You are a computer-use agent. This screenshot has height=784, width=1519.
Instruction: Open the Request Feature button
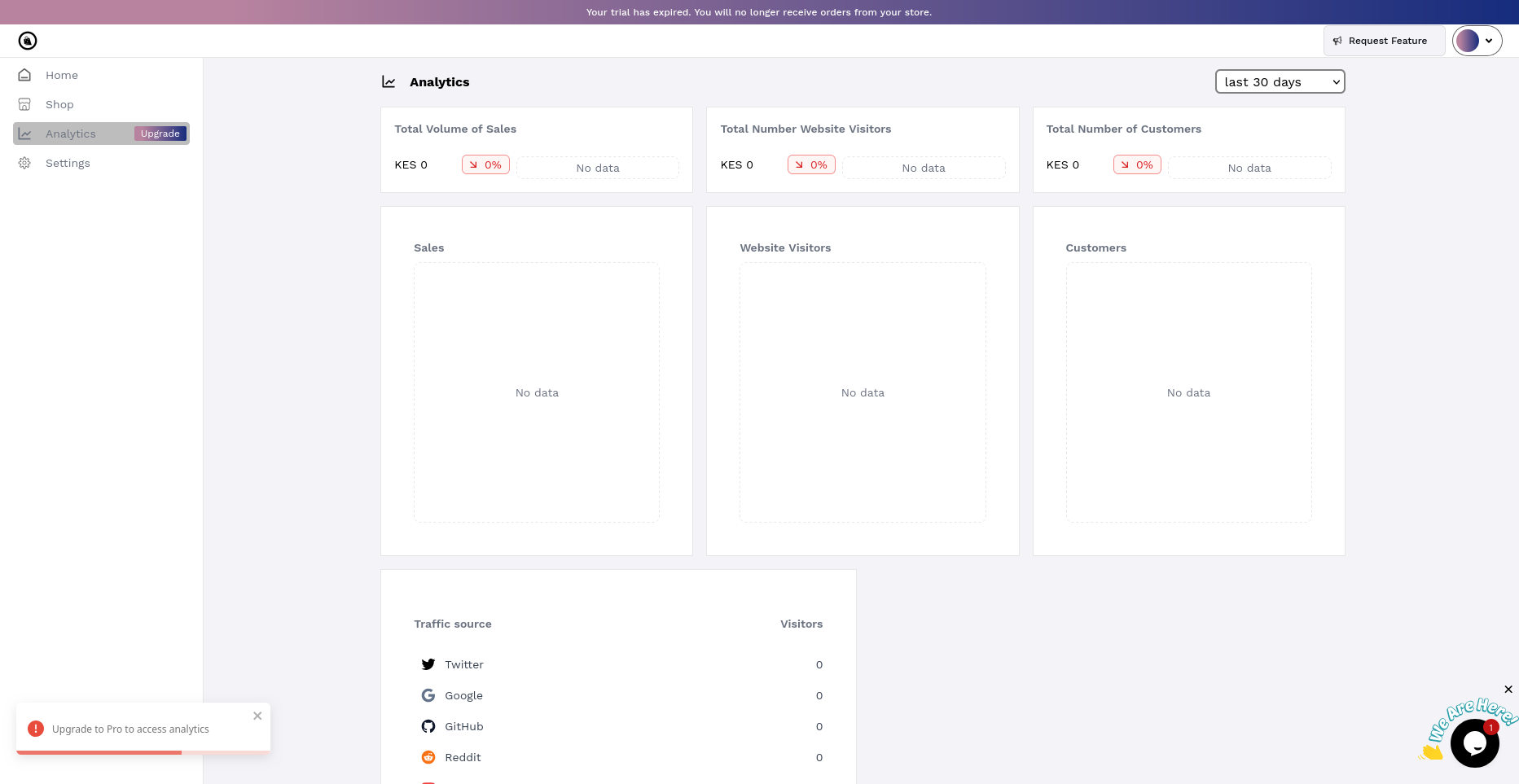(1384, 41)
